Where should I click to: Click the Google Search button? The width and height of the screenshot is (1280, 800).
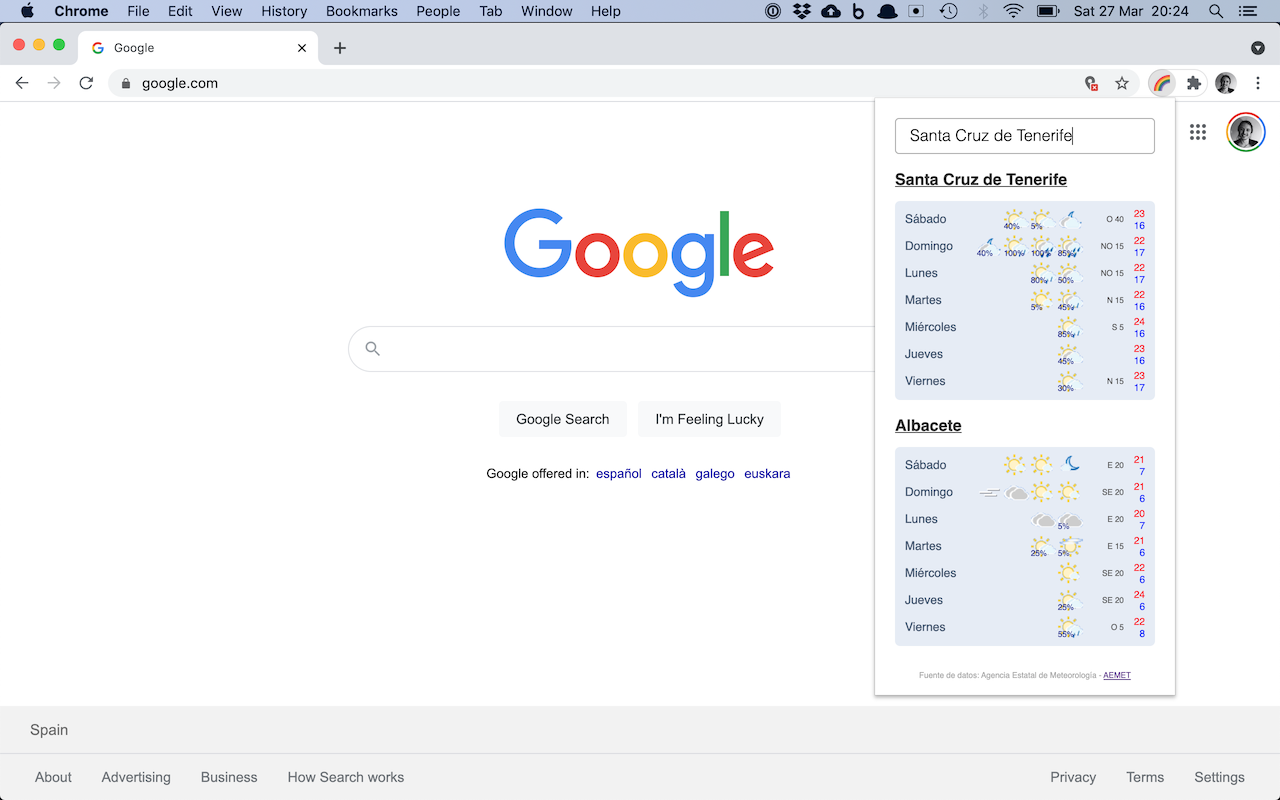point(563,419)
